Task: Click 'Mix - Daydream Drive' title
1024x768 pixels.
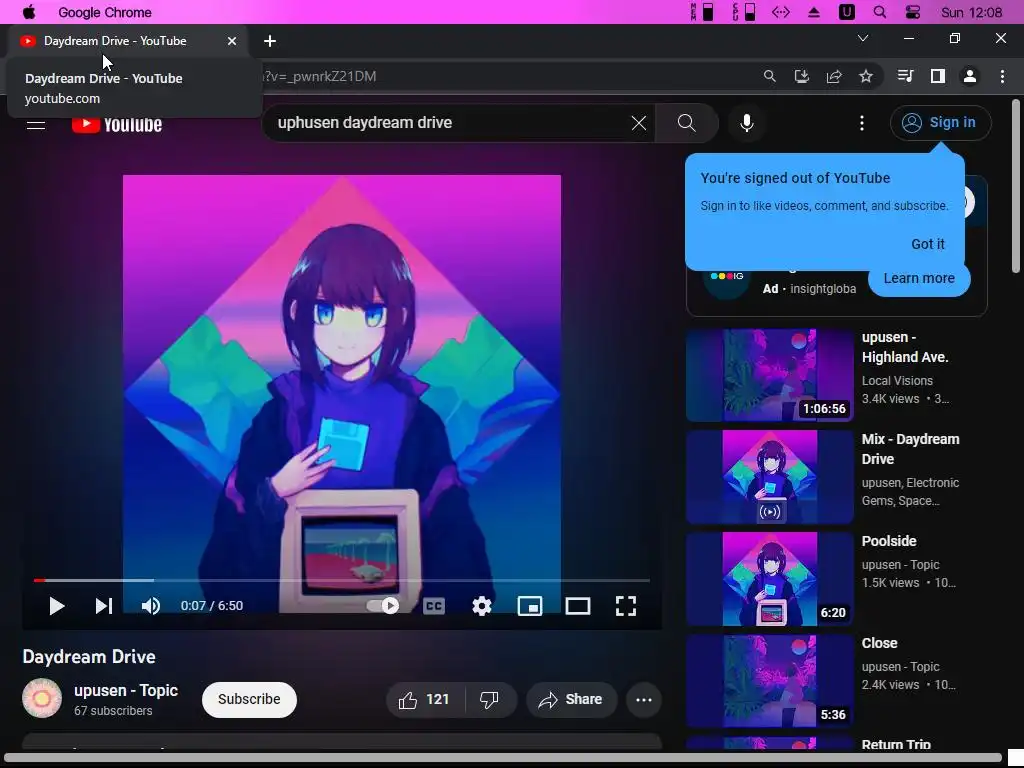Action: tap(910, 449)
